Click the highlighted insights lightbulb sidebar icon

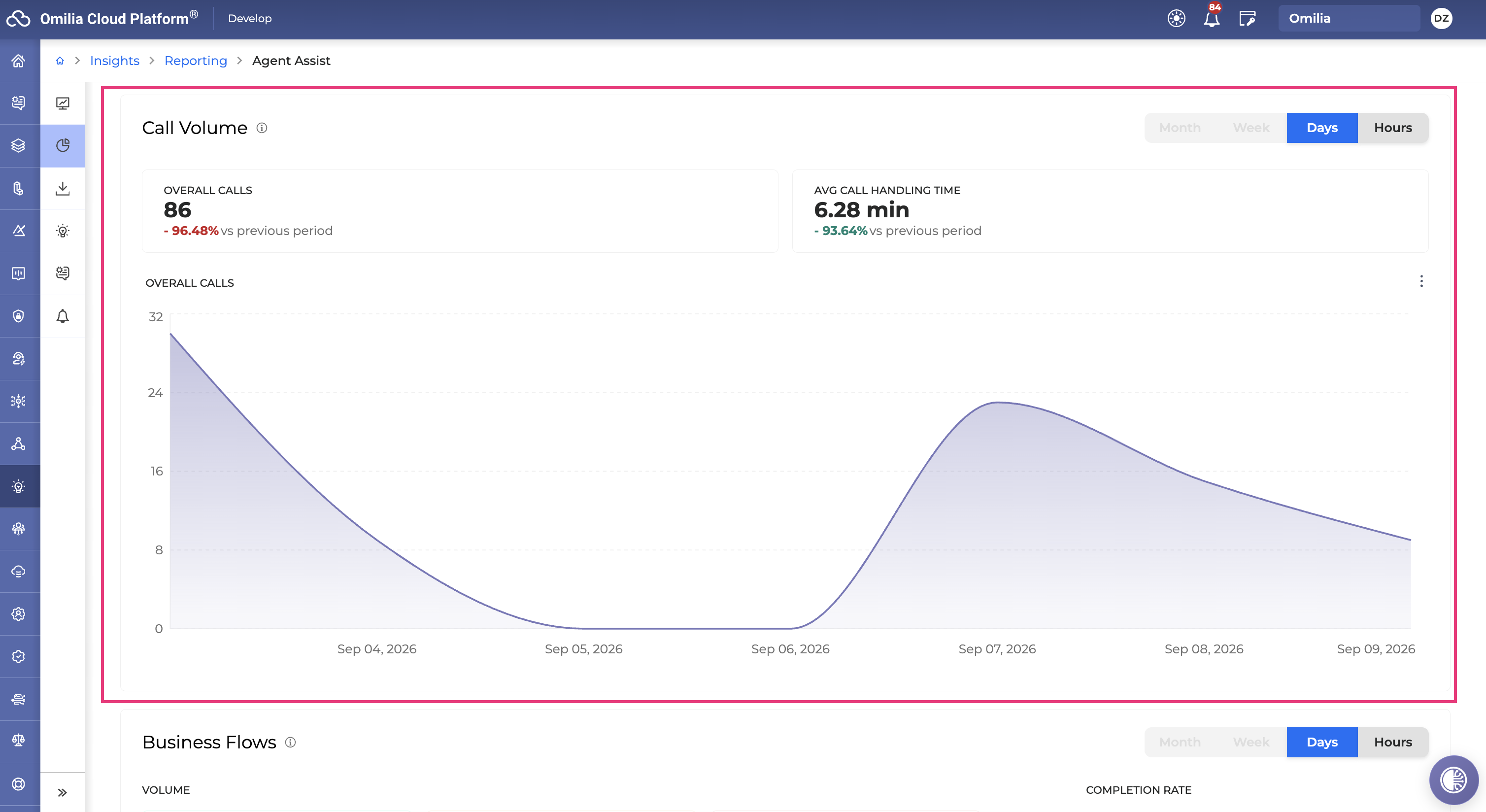(x=18, y=486)
